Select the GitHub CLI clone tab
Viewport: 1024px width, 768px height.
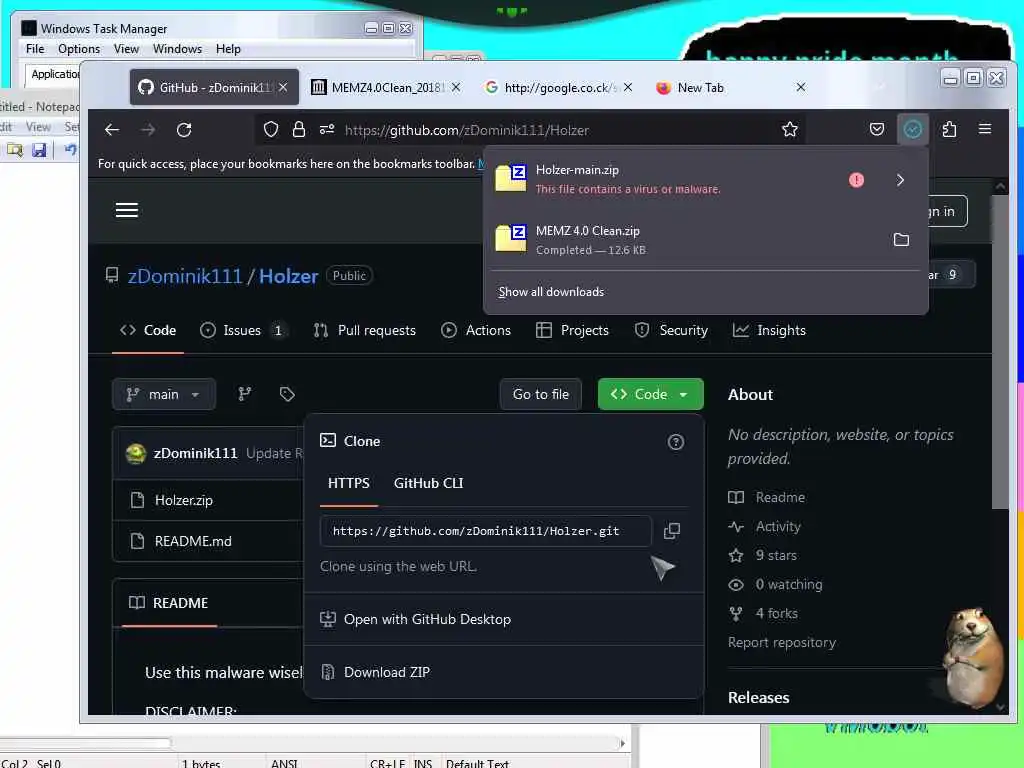[x=428, y=483]
